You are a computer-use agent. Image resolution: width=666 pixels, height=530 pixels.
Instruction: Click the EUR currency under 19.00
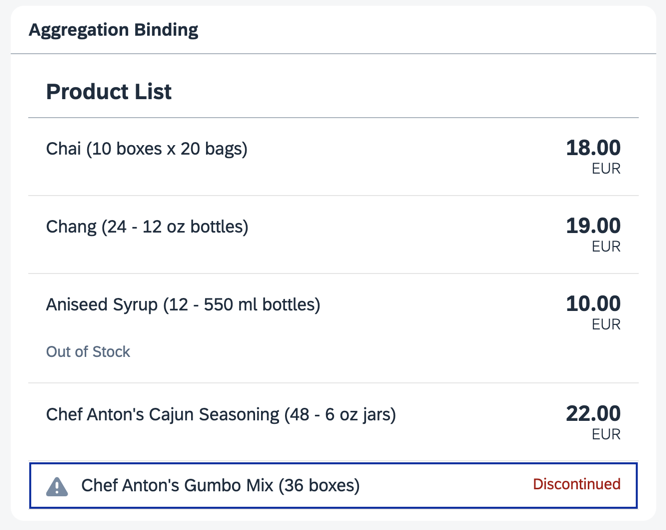pyautogui.click(x=606, y=247)
